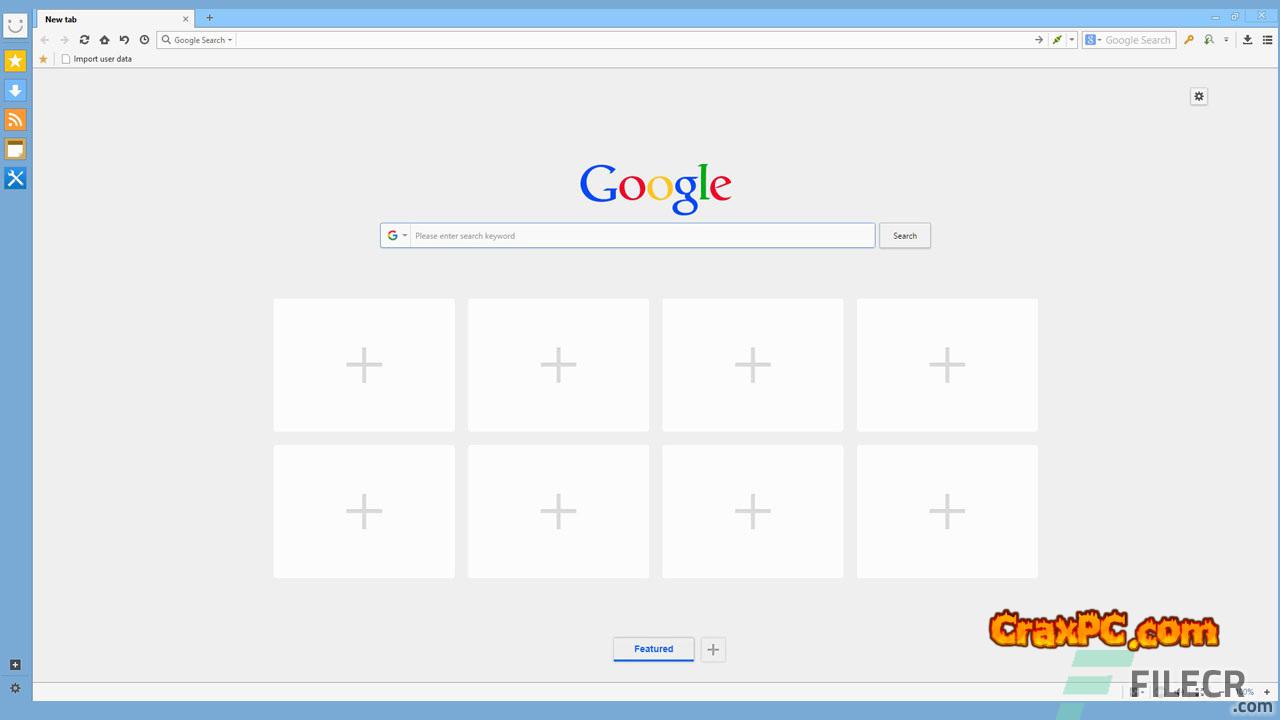Open the RSS feed reader sidebar panel
This screenshot has height=720, width=1280.
[x=15, y=120]
